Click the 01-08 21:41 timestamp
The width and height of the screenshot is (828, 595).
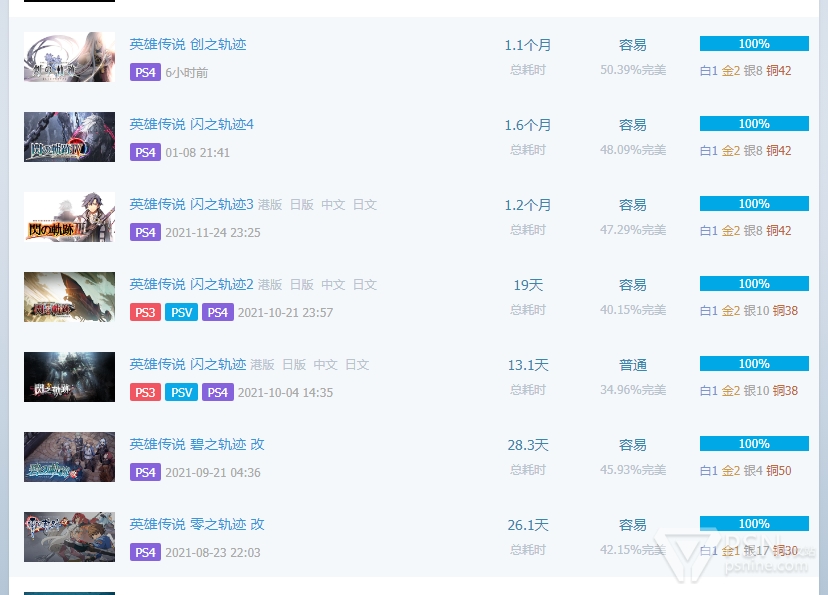tap(197, 153)
